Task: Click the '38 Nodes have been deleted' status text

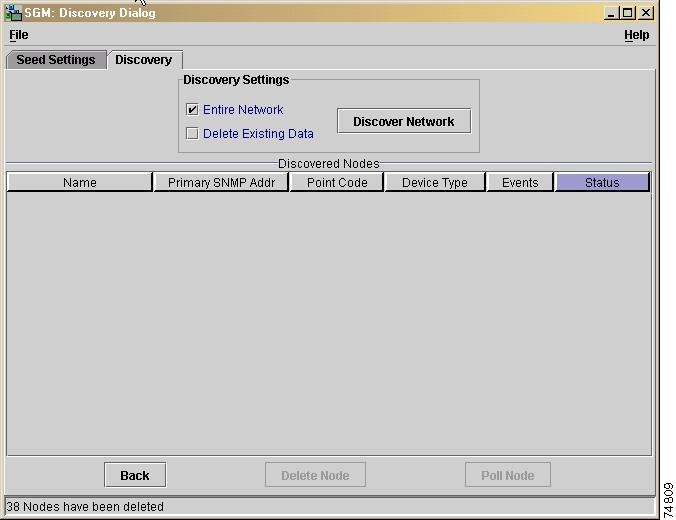Action: click(85, 507)
